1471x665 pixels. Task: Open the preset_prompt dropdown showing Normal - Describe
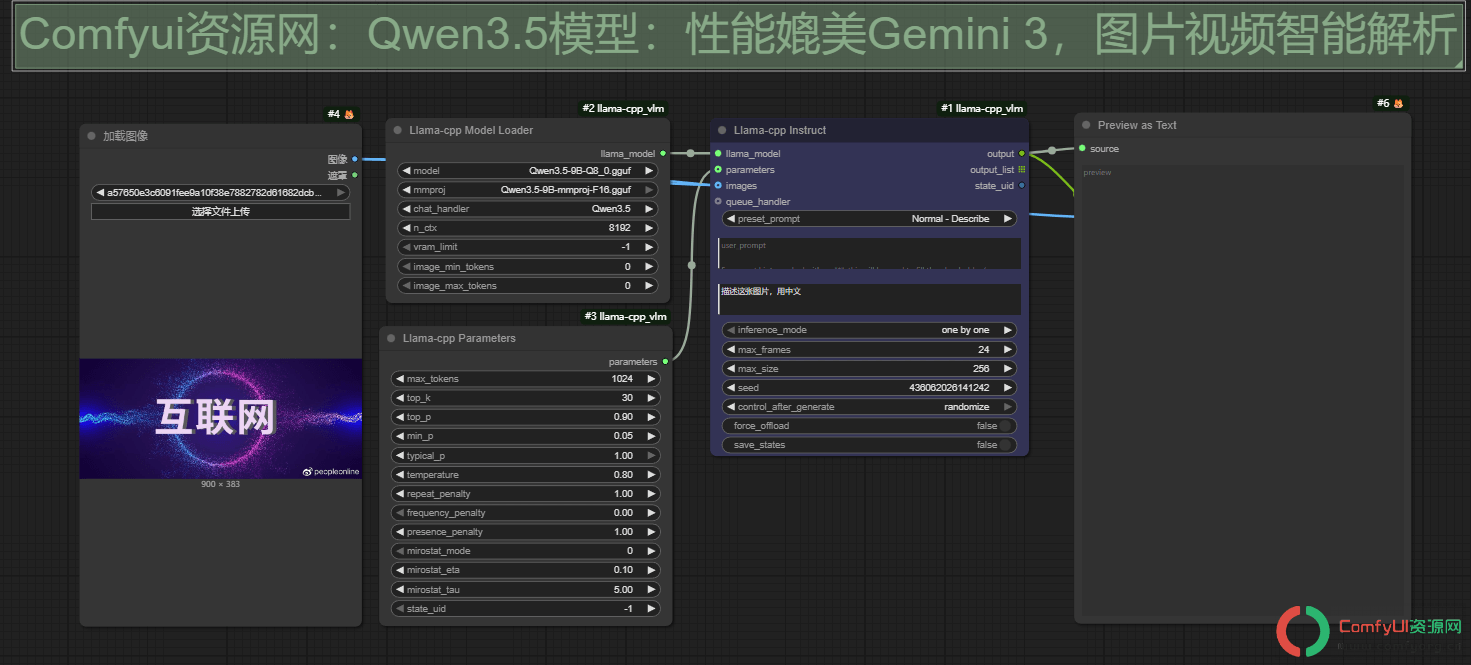click(x=869, y=219)
